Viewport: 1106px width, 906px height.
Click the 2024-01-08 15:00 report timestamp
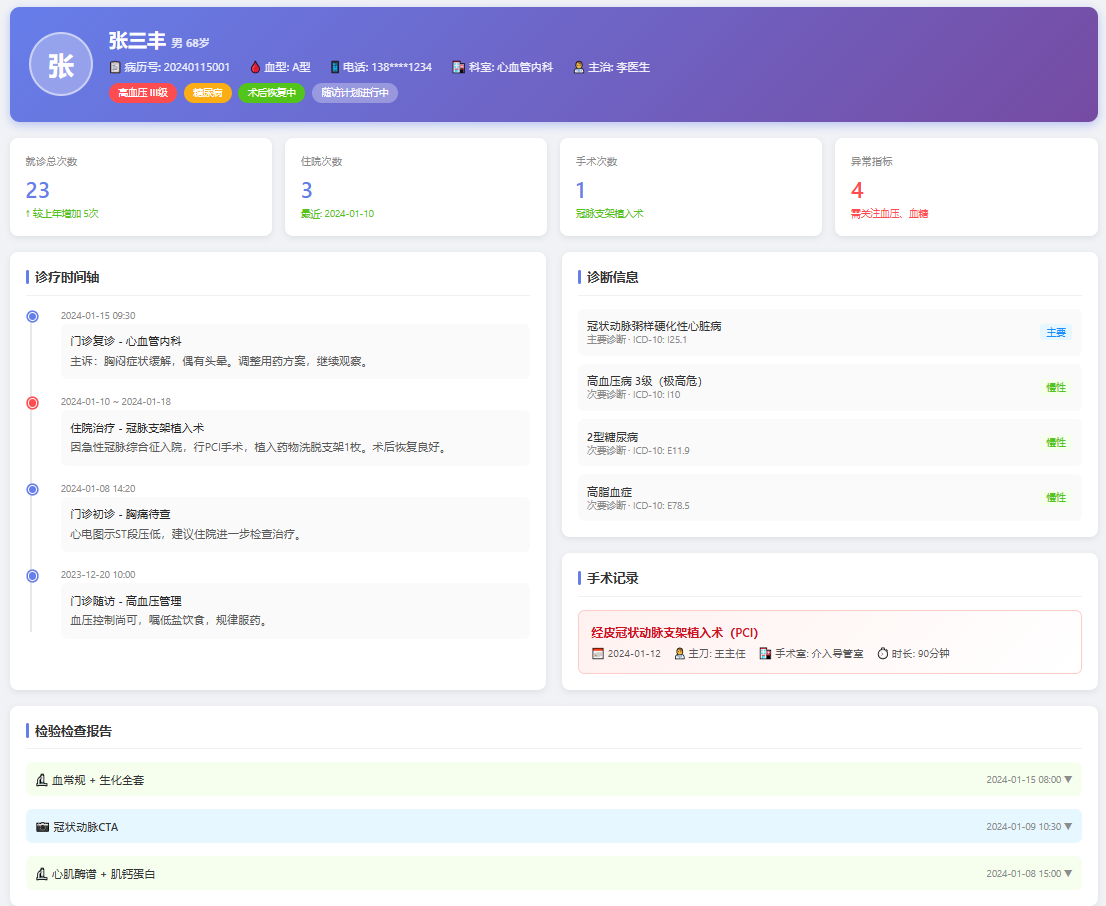click(1023, 874)
